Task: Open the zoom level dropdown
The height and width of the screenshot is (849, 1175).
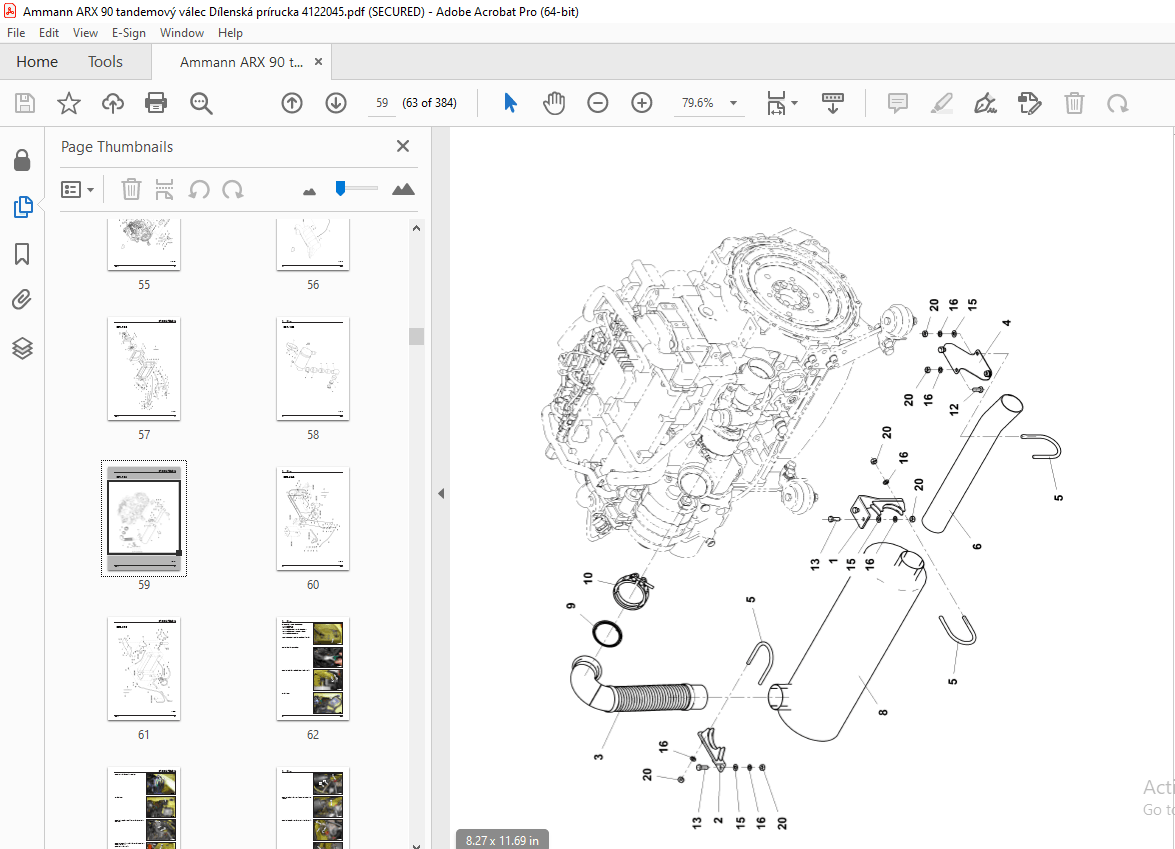Action: tap(734, 103)
